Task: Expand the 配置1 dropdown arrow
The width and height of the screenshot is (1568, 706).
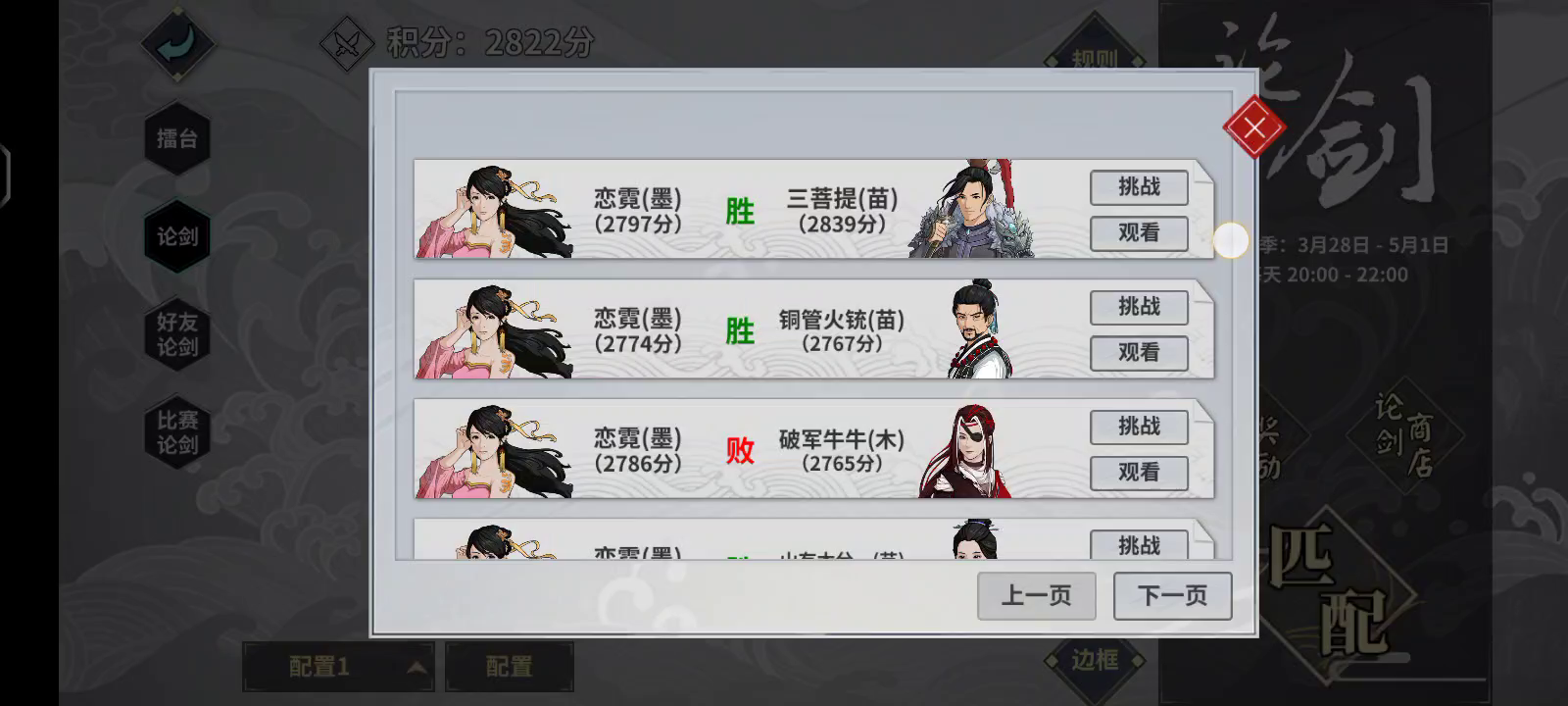Action: click(x=416, y=668)
